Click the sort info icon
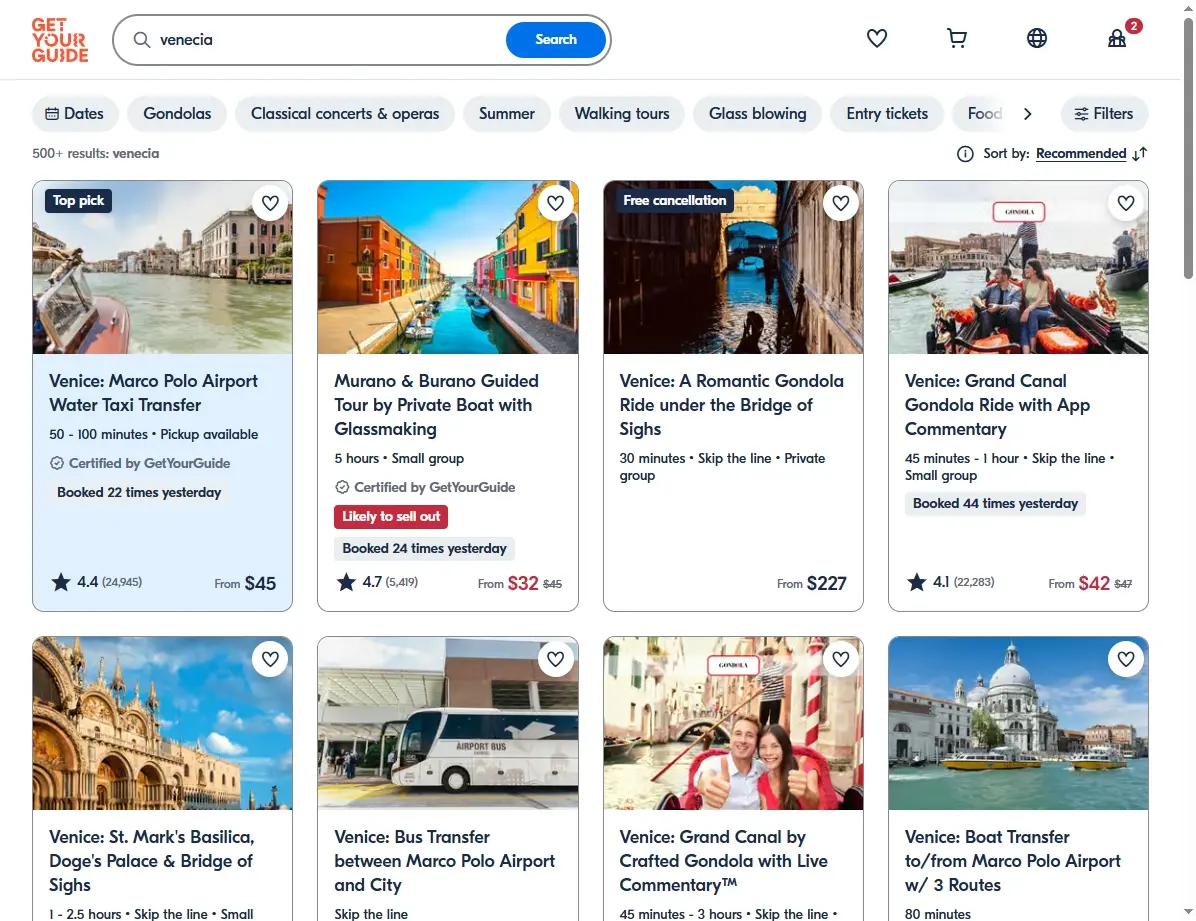 pos(965,154)
